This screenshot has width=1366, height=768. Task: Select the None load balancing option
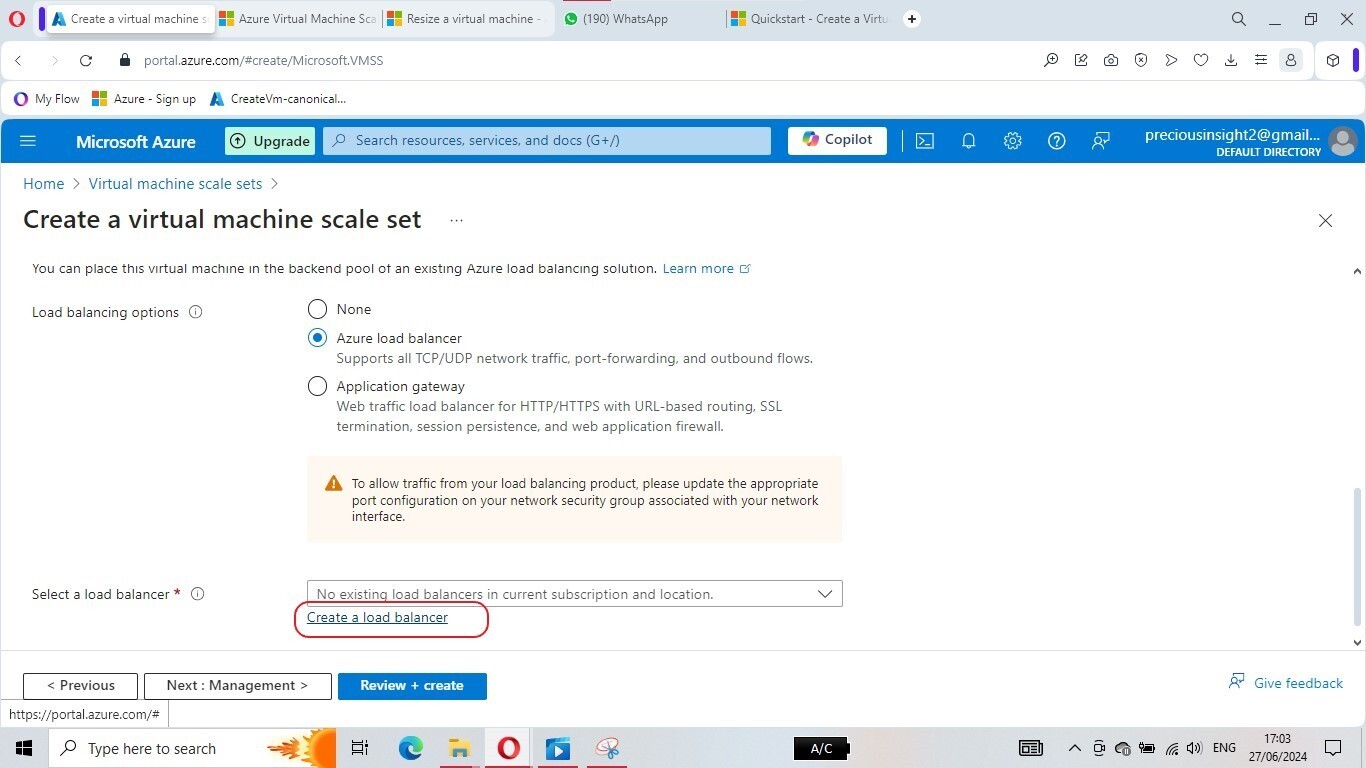click(317, 309)
